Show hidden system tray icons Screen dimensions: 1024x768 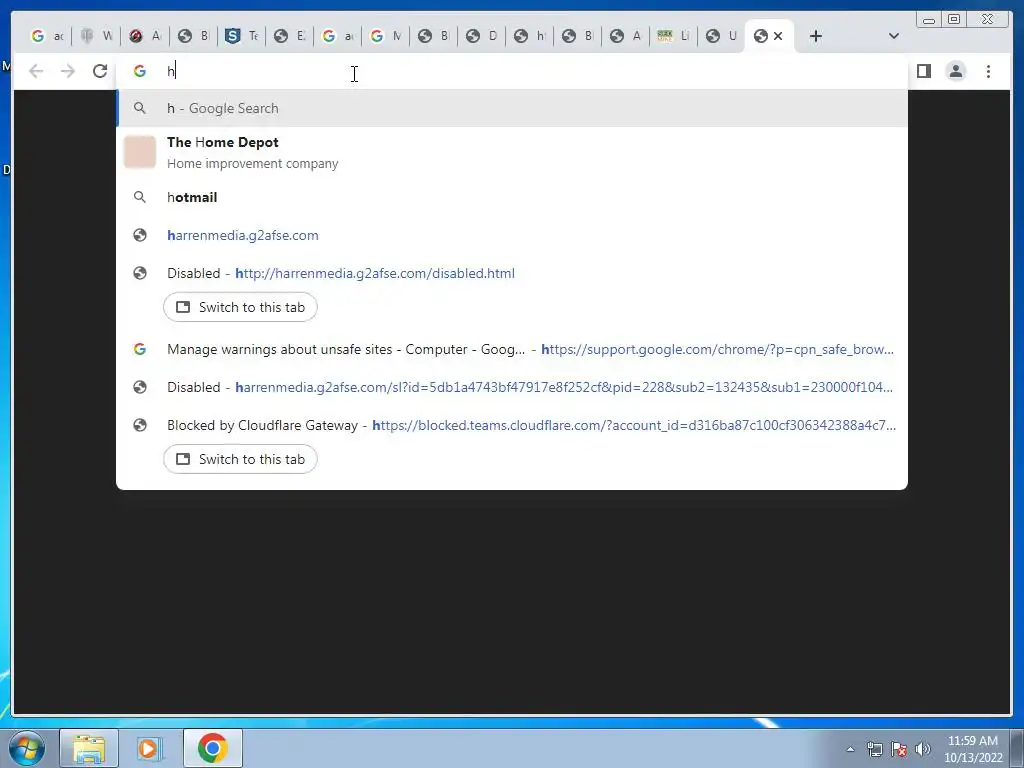point(850,749)
